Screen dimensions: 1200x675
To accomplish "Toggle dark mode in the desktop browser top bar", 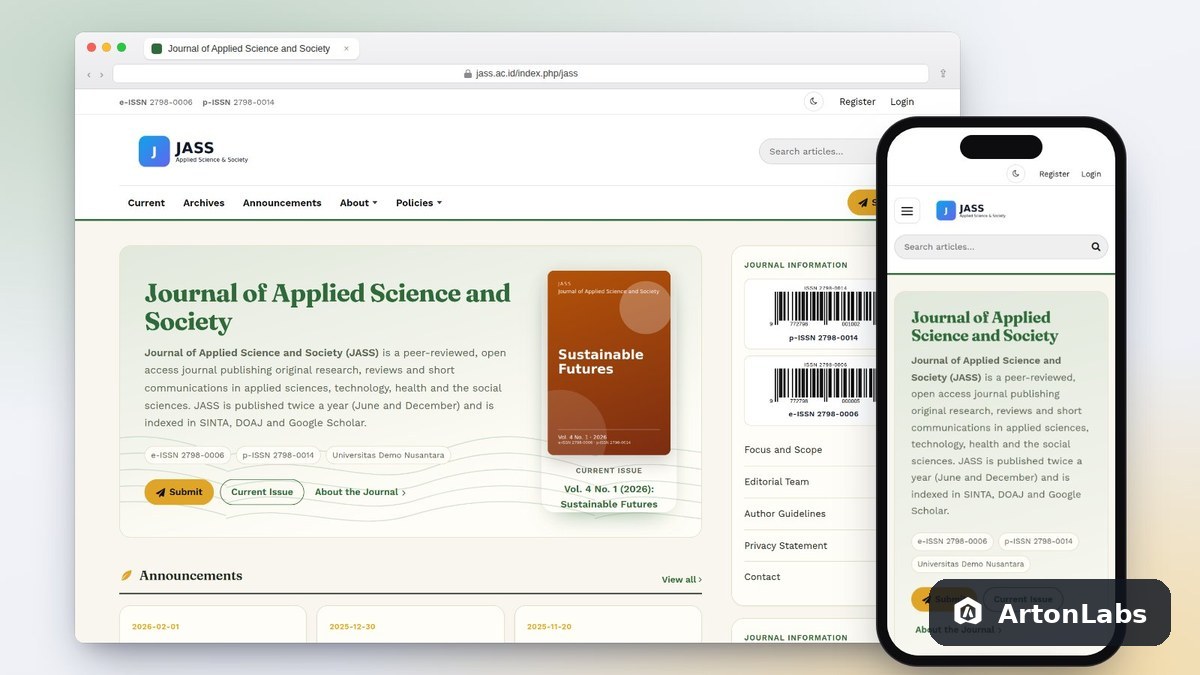I will tap(814, 101).
